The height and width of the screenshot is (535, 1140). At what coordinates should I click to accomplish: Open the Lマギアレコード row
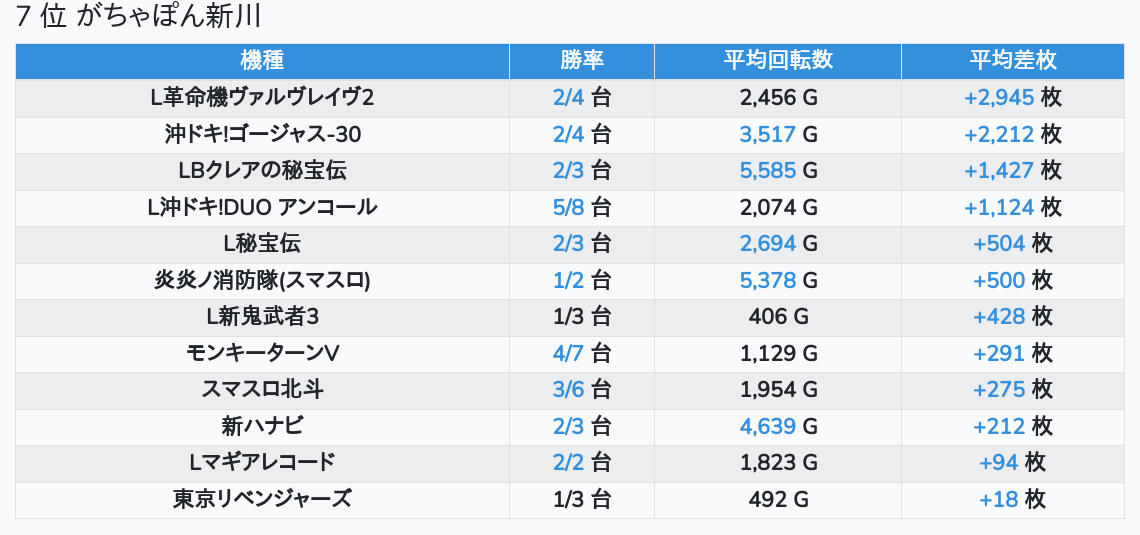[x=262, y=462]
